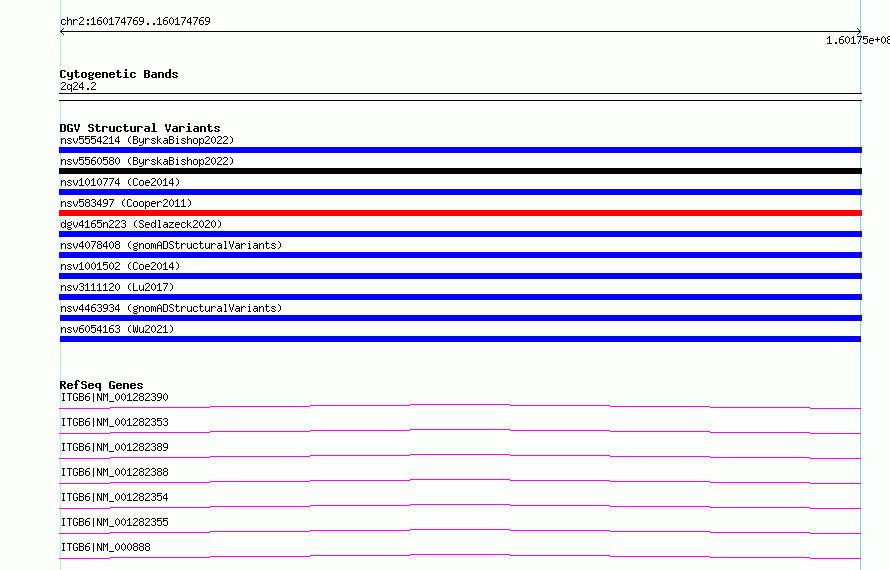Click the blue bar for nsv1010774
Screen dimensions: 890x570
click(x=460, y=192)
